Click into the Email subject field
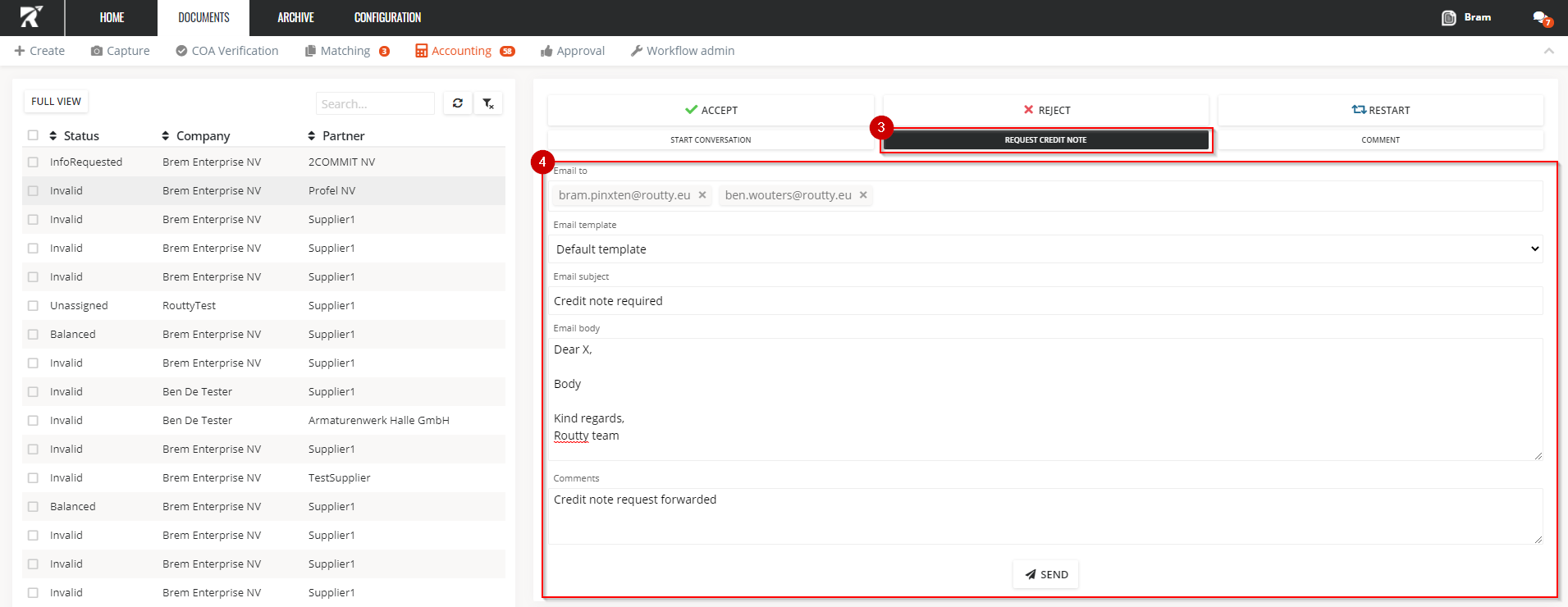 coord(1045,301)
